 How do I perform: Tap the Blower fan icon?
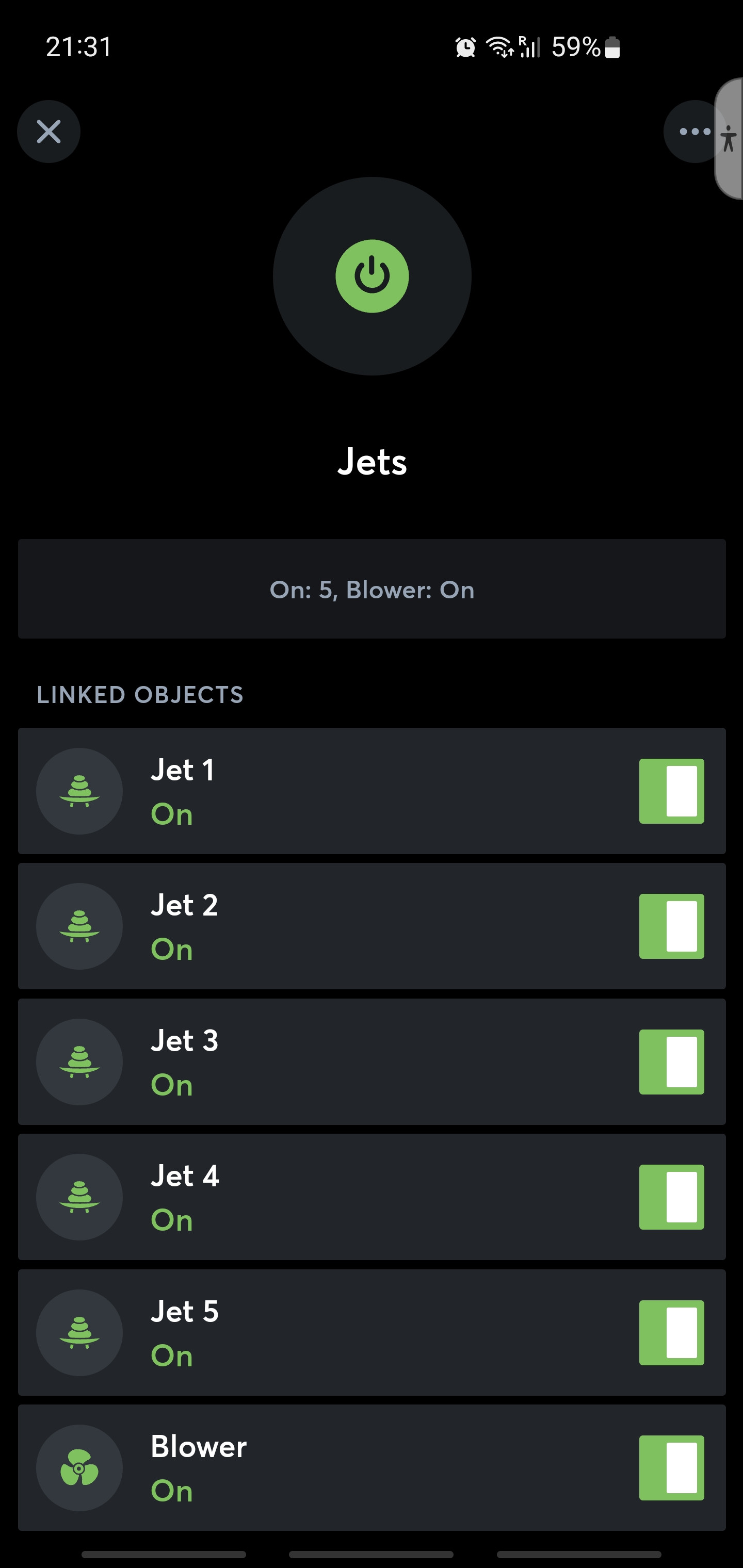tap(79, 1467)
